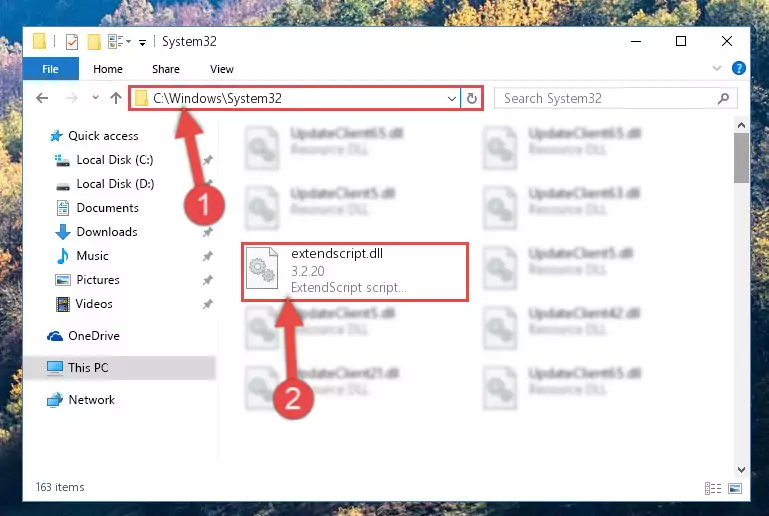Viewport: 769px width, 516px height.
Task: Unpin Local Disk (C:) with pin icon
Action: coord(208,160)
